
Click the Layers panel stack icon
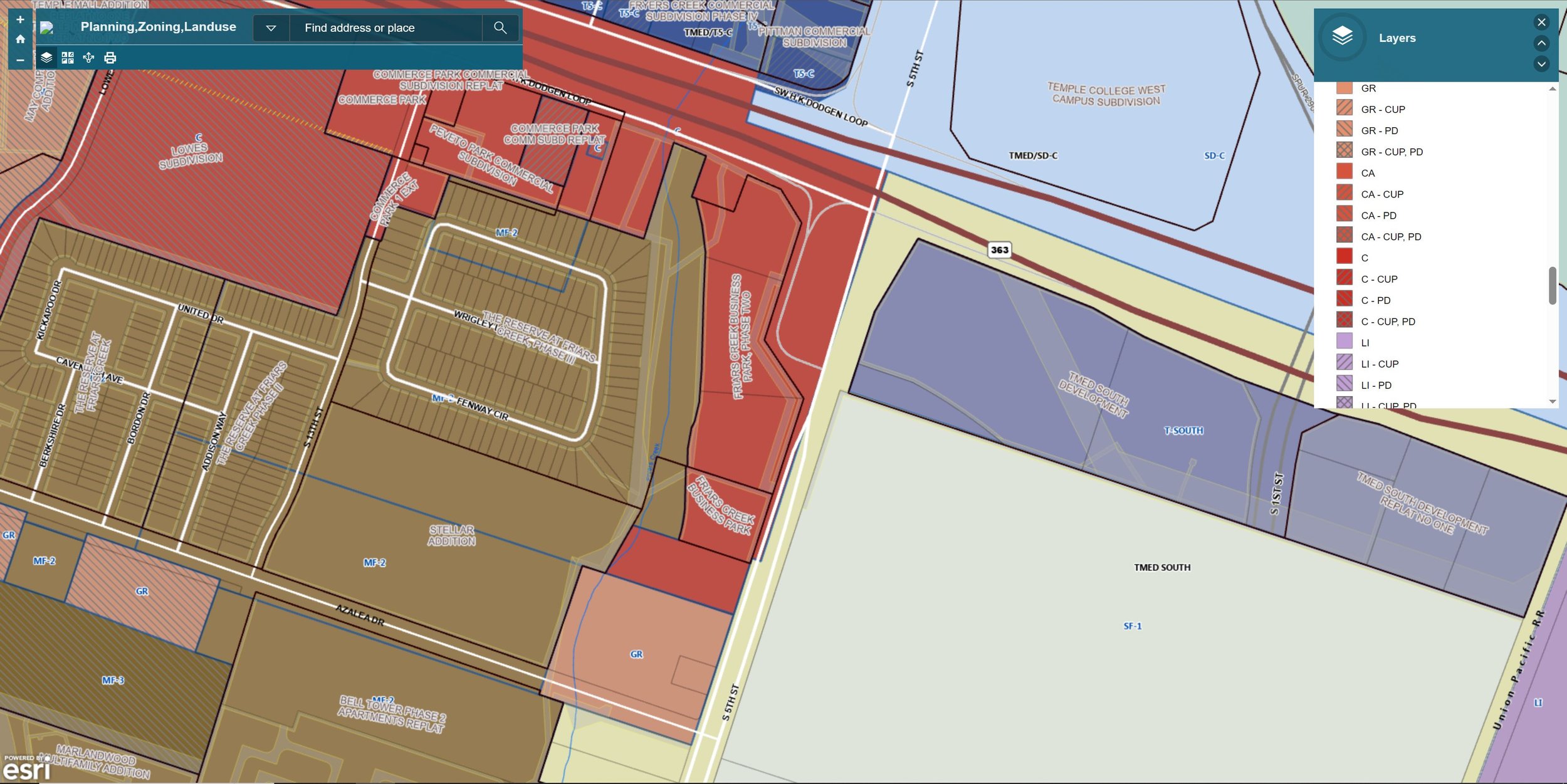click(1342, 37)
